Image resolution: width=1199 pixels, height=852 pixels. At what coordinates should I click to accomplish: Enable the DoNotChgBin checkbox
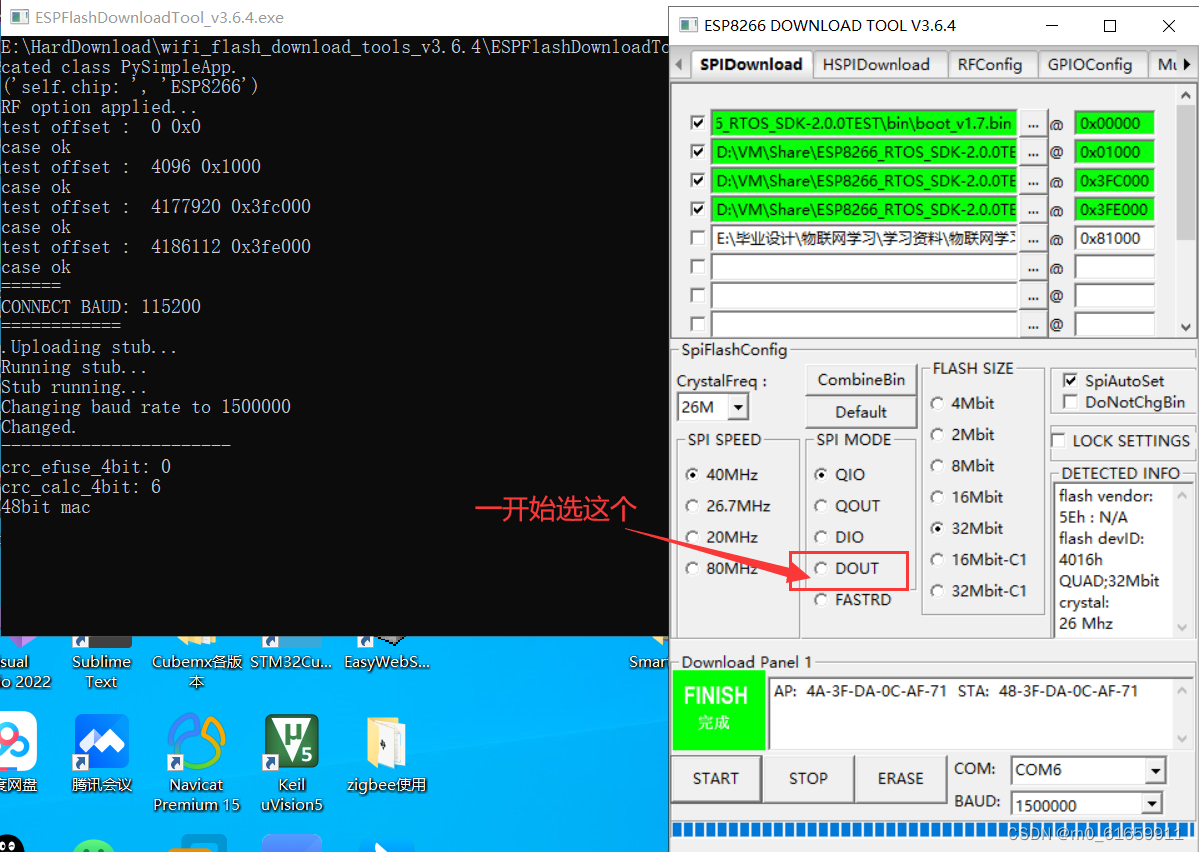pyautogui.click(x=1071, y=402)
